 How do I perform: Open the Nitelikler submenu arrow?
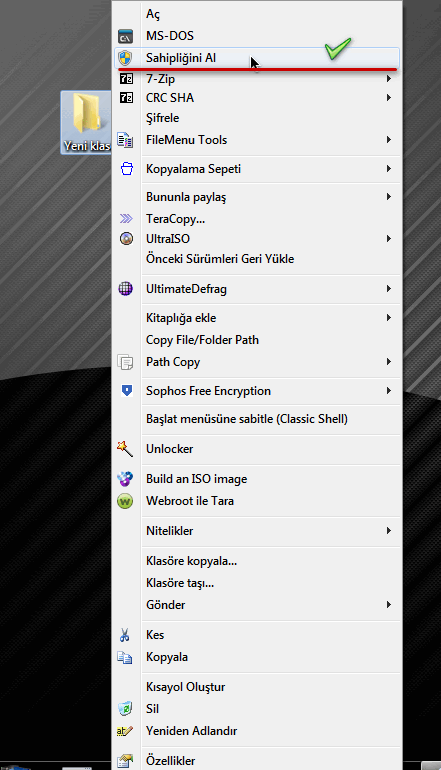pyautogui.click(x=388, y=531)
